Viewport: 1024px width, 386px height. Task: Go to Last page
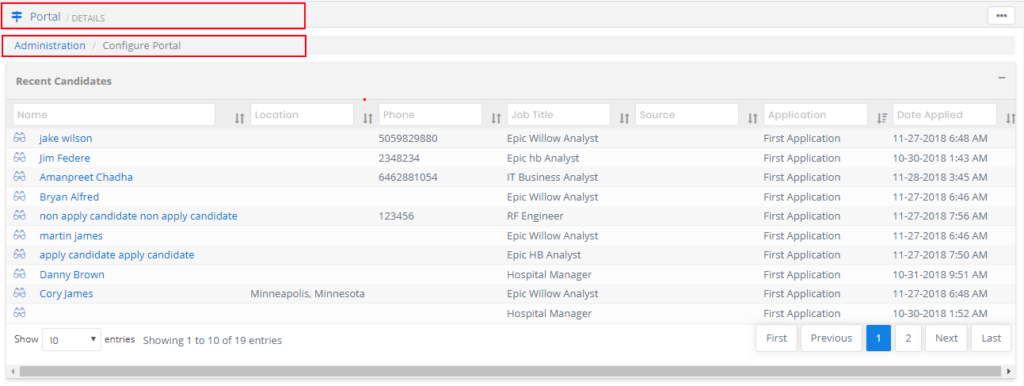pyautogui.click(x=991, y=338)
